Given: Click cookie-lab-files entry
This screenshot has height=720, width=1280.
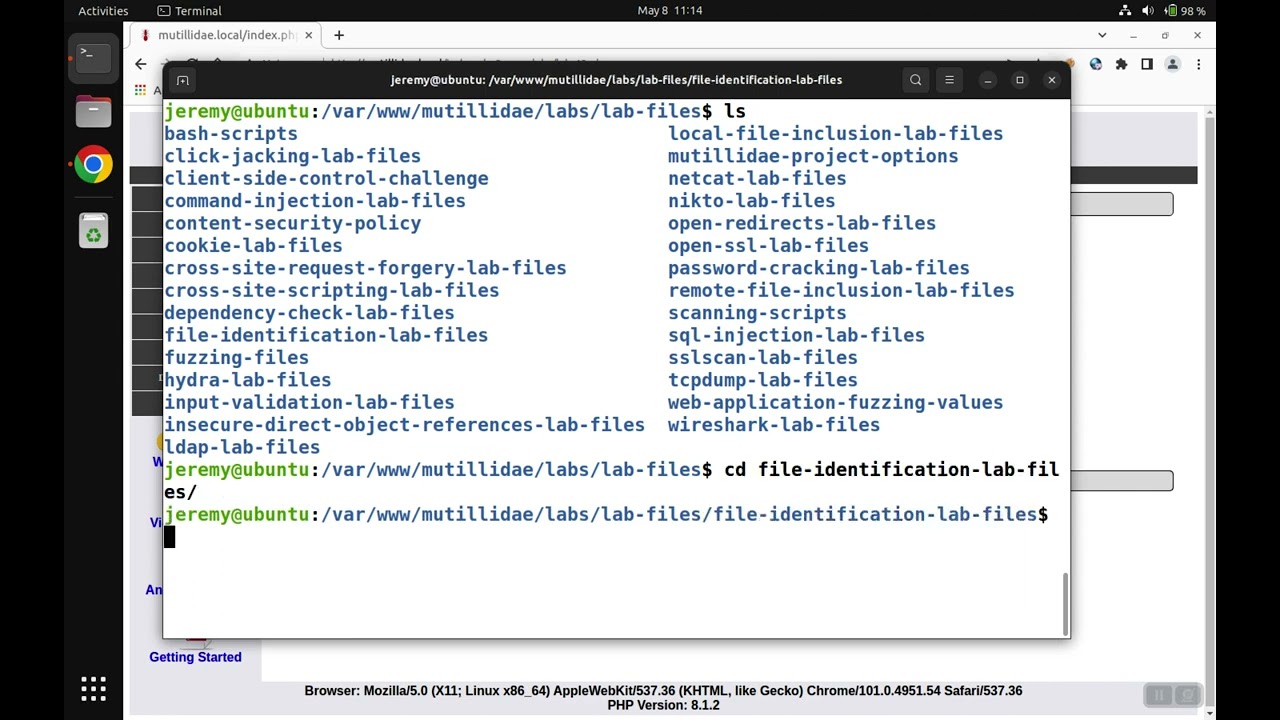Looking at the screenshot, I should pos(253,246).
